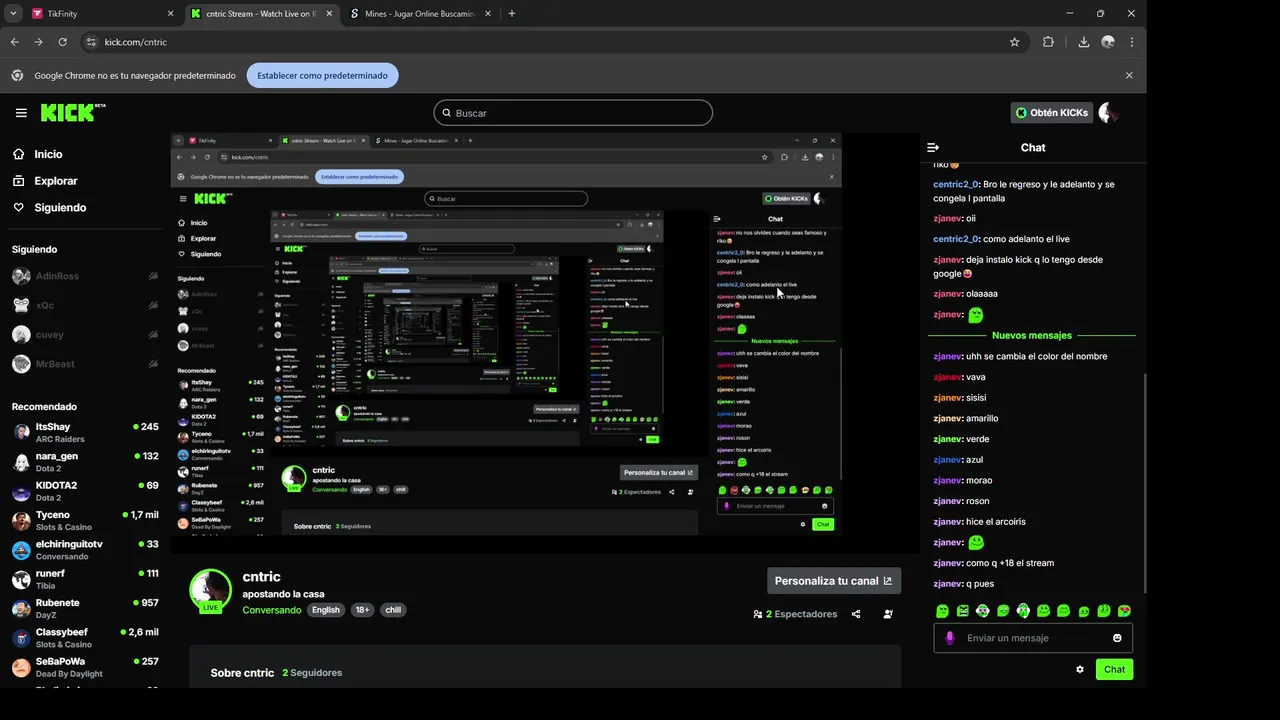
Task: Click the purple microphone icon in chat box
Action: coord(950,638)
